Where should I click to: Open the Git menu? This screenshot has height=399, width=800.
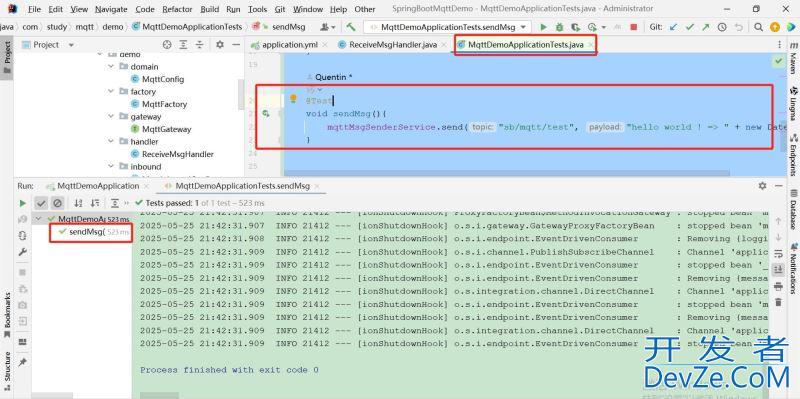(280, 9)
